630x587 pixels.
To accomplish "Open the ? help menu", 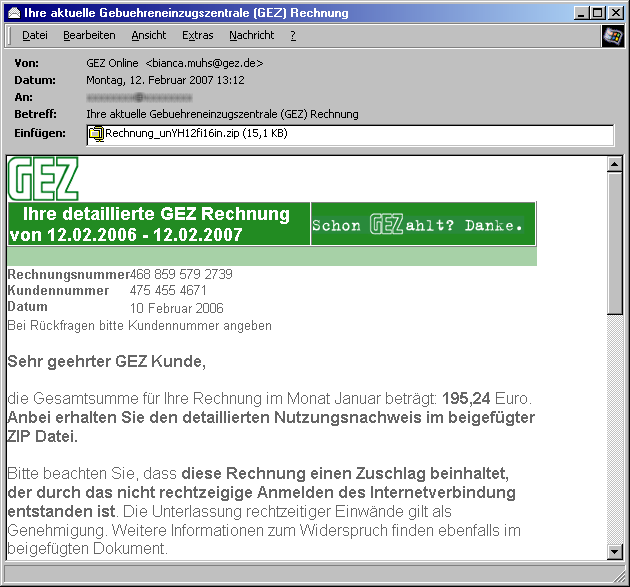I will click(293, 36).
